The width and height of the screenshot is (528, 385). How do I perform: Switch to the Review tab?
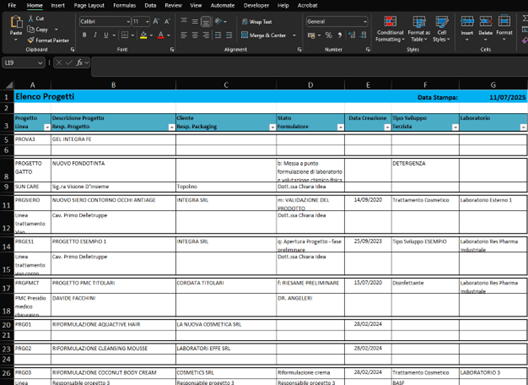[173, 5]
